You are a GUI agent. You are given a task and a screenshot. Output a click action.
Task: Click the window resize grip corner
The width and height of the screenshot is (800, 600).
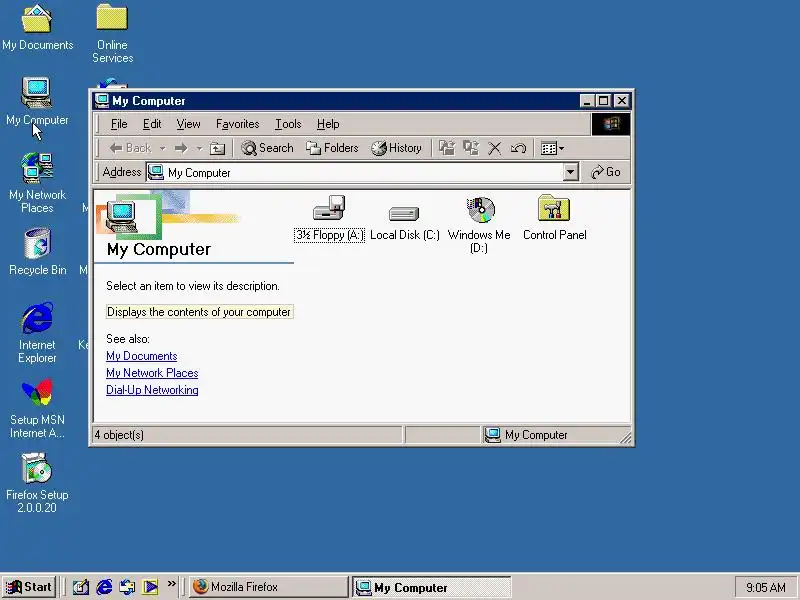click(x=625, y=437)
